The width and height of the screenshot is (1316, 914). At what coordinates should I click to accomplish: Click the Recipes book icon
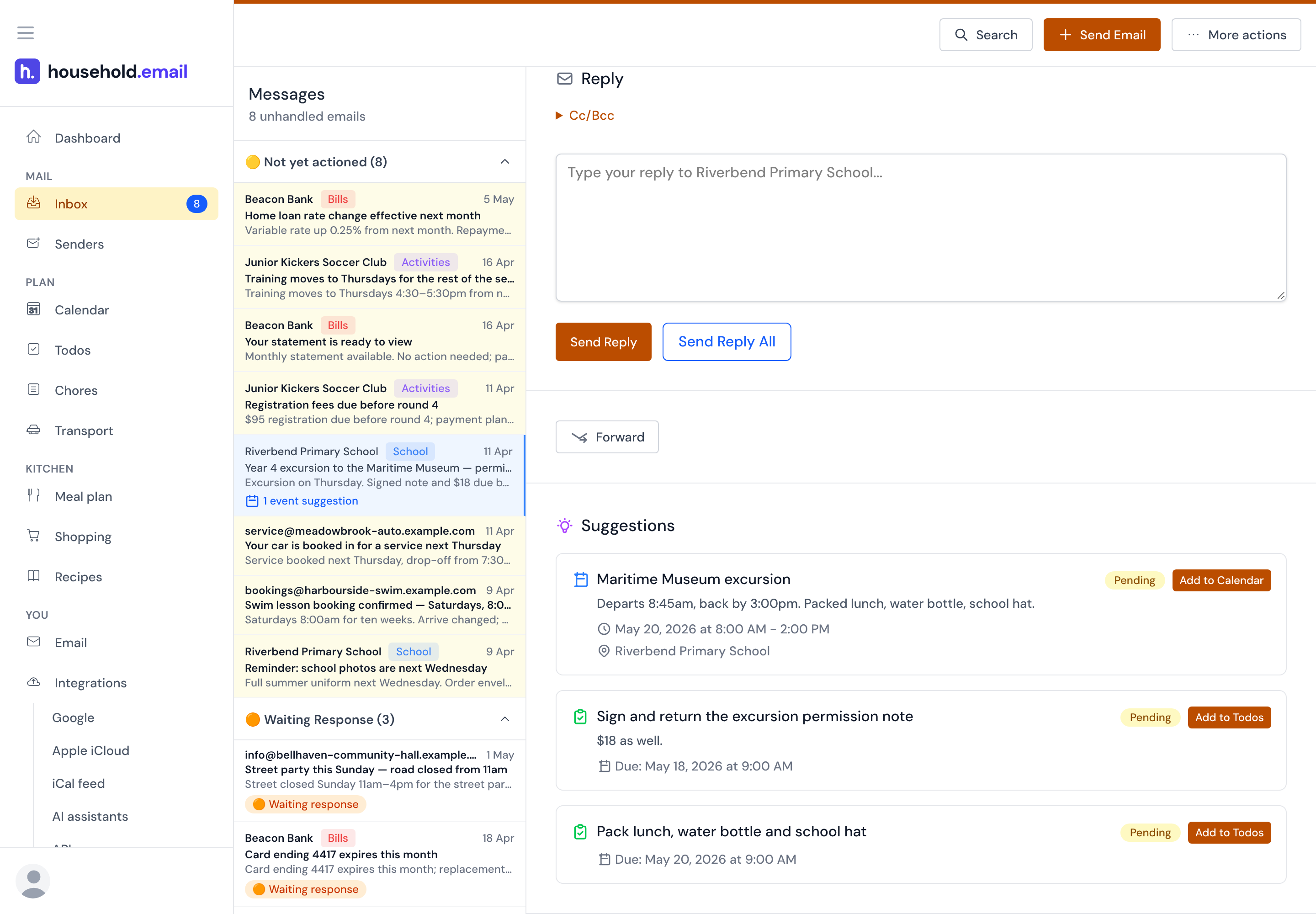click(34, 576)
